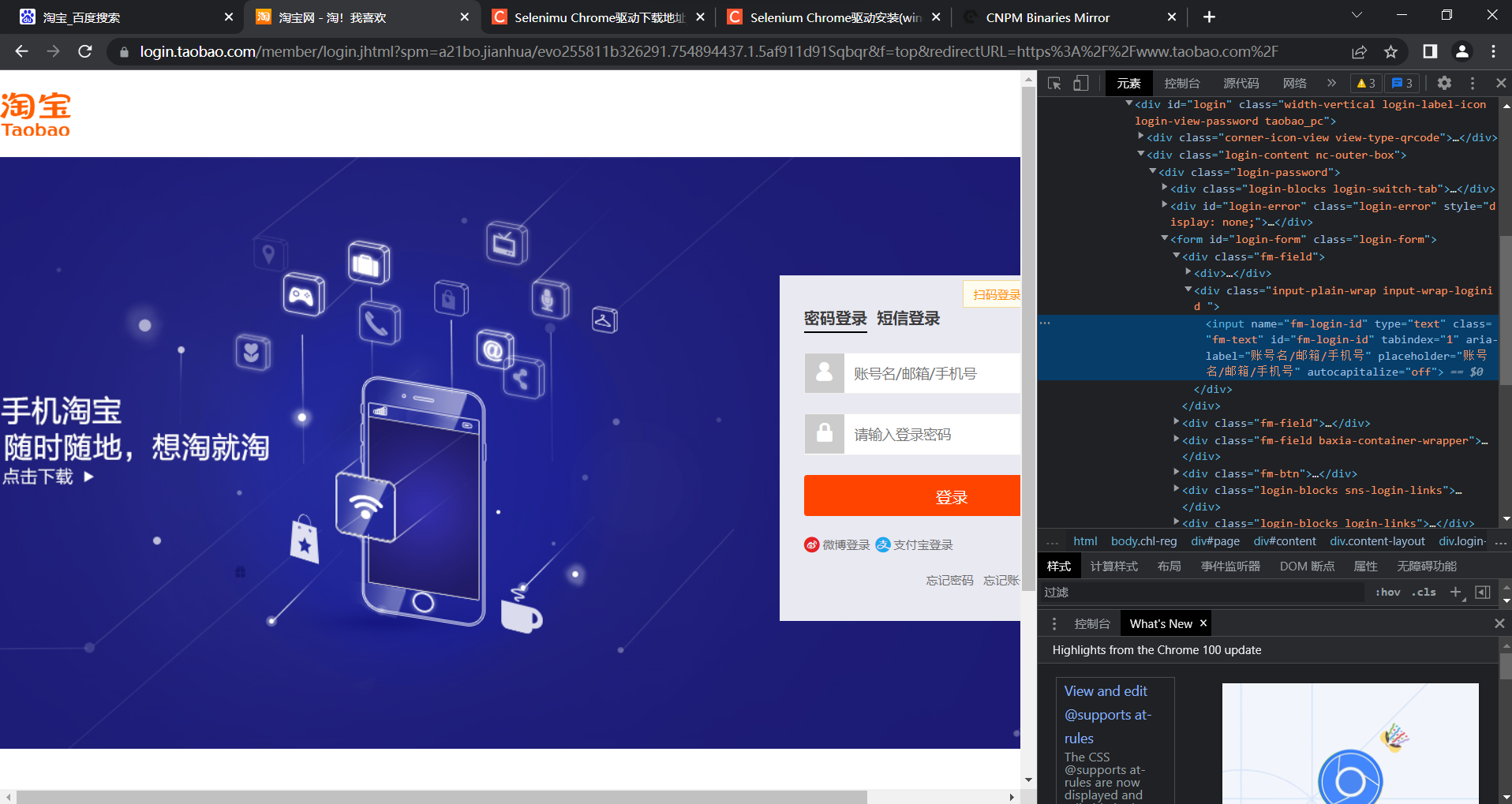1512x804 pixels.
Task: Collapse the login-content div node
Action: click(1141, 154)
